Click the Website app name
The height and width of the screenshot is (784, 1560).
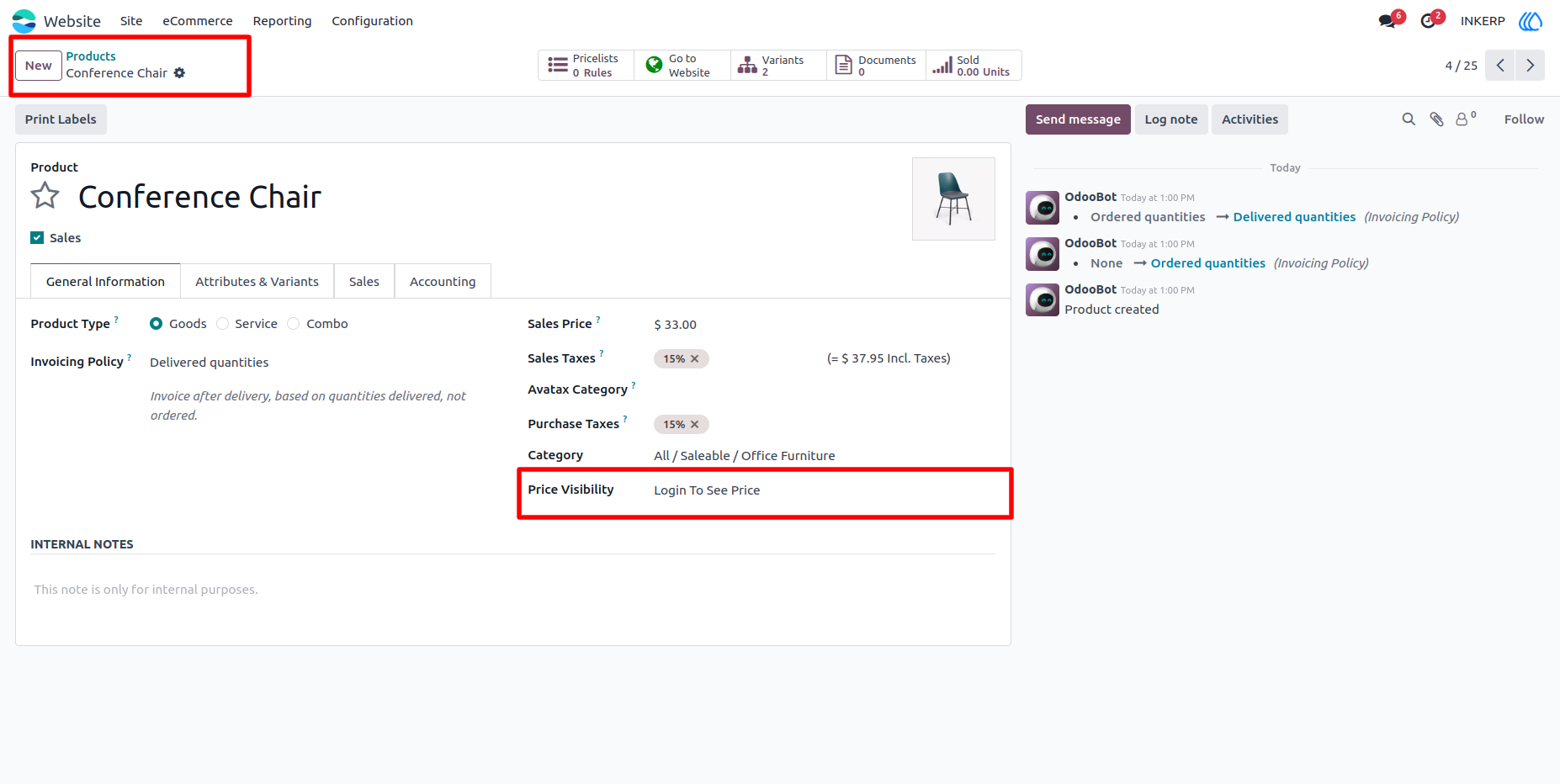coord(72,21)
